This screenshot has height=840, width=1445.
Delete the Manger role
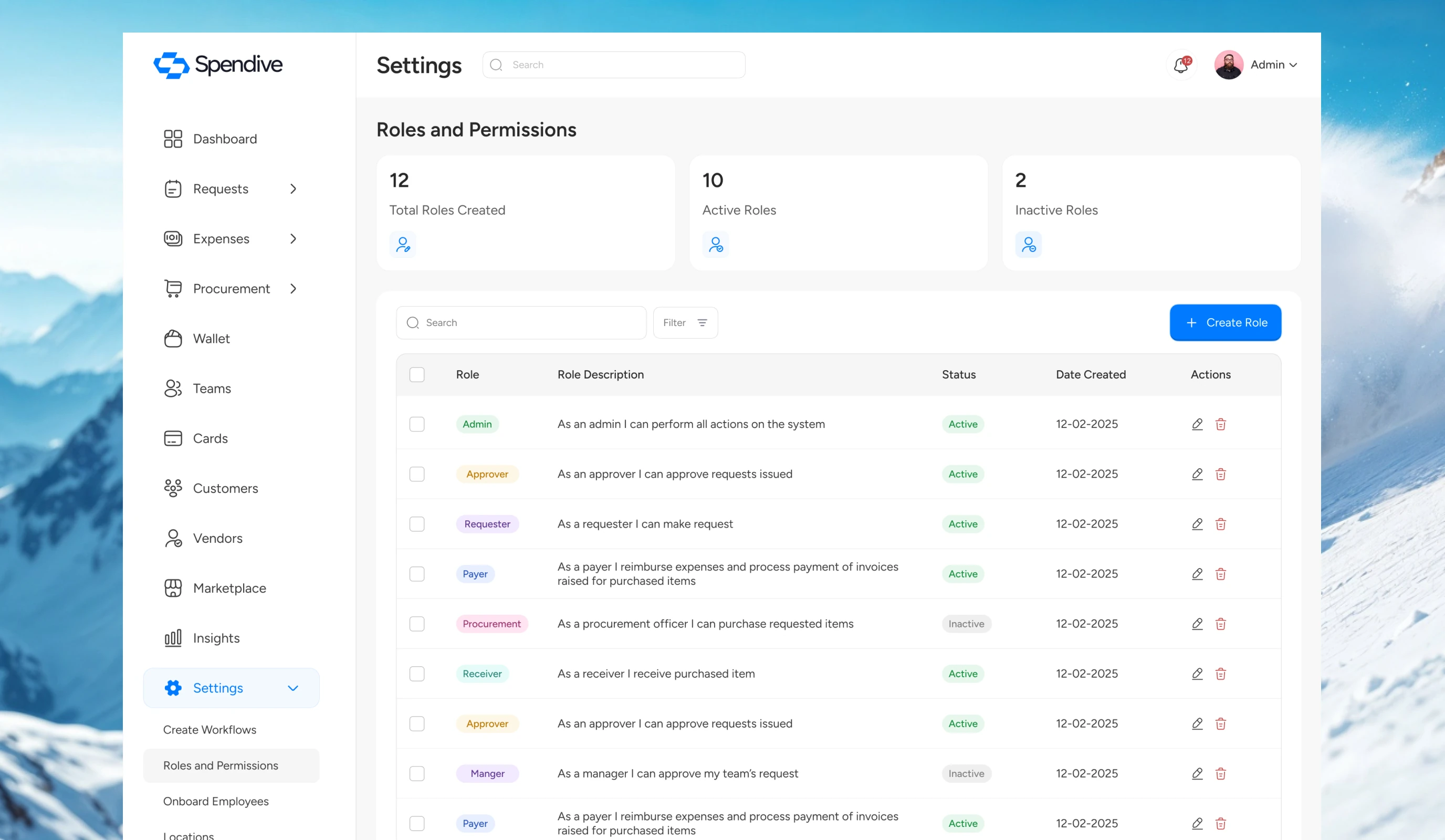(1221, 773)
